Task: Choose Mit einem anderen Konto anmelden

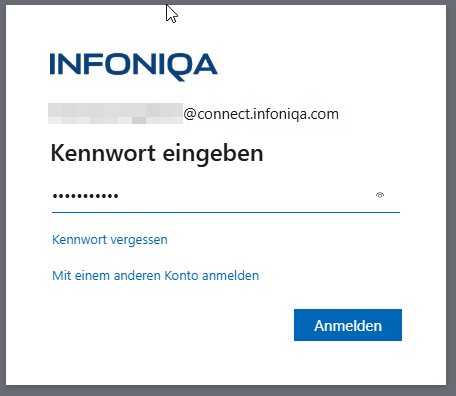Action: tap(155, 276)
